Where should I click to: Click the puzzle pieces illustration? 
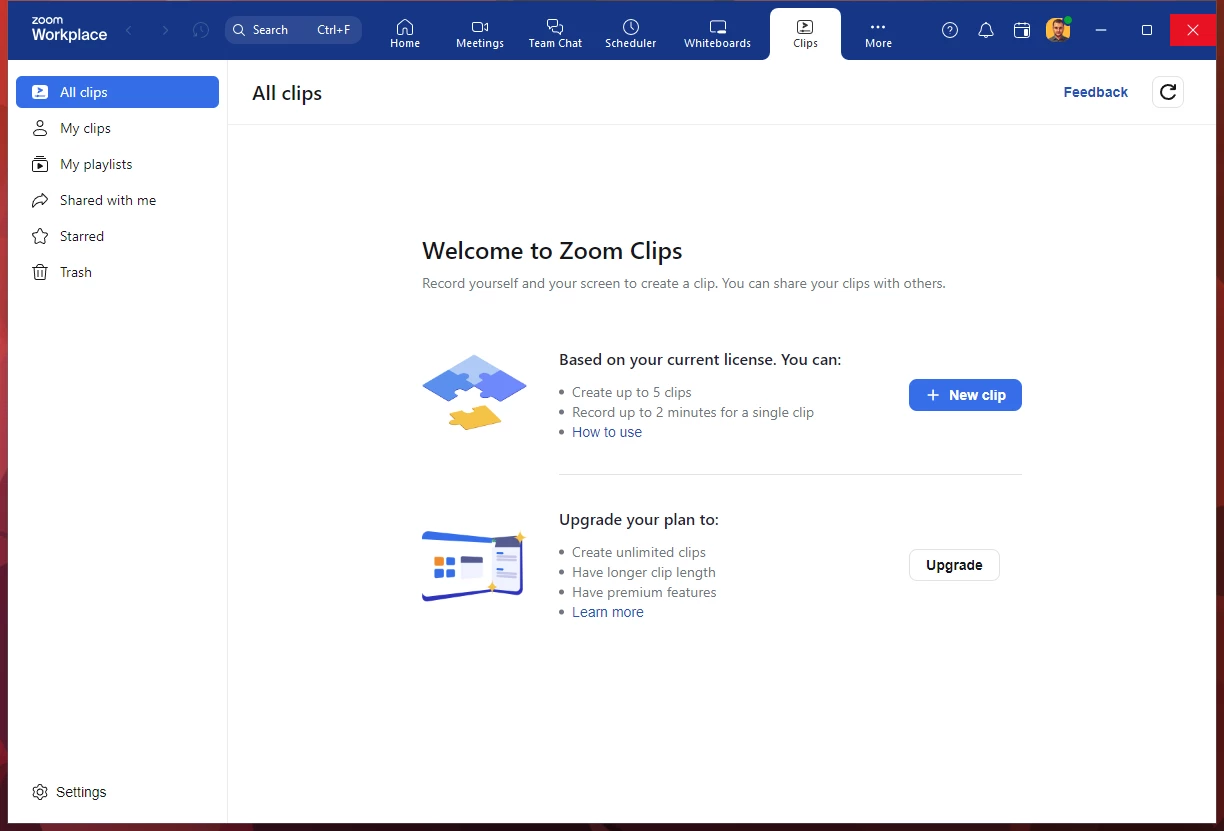click(x=474, y=392)
